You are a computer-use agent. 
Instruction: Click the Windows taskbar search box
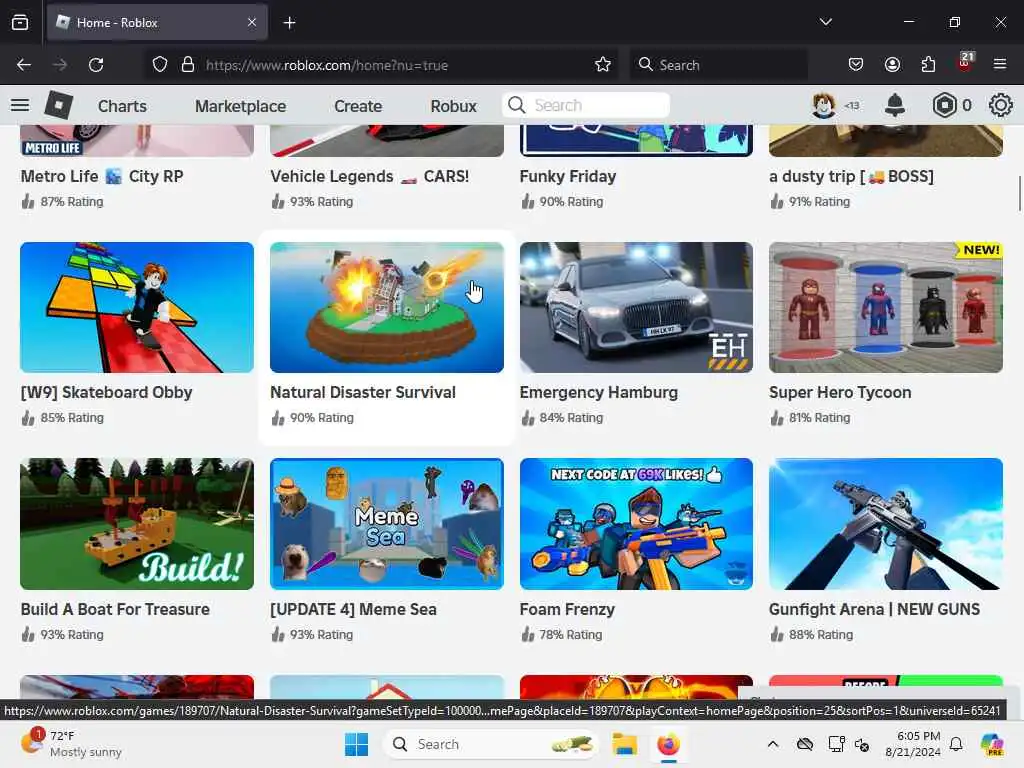pos(490,744)
